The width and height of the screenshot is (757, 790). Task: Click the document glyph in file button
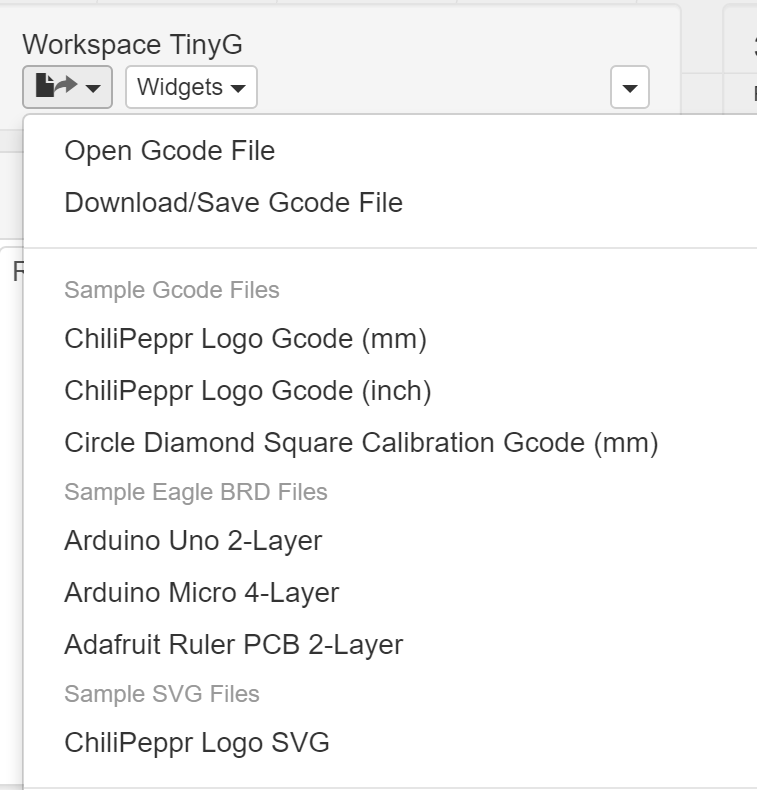coord(44,87)
